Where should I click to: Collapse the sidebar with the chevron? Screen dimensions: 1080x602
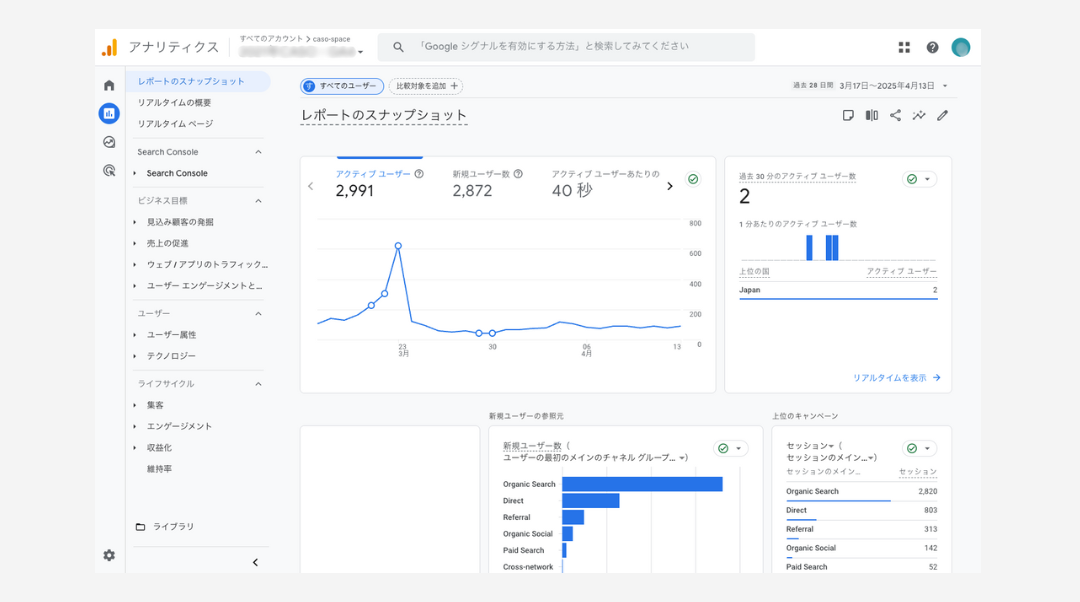click(x=255, y=563)
